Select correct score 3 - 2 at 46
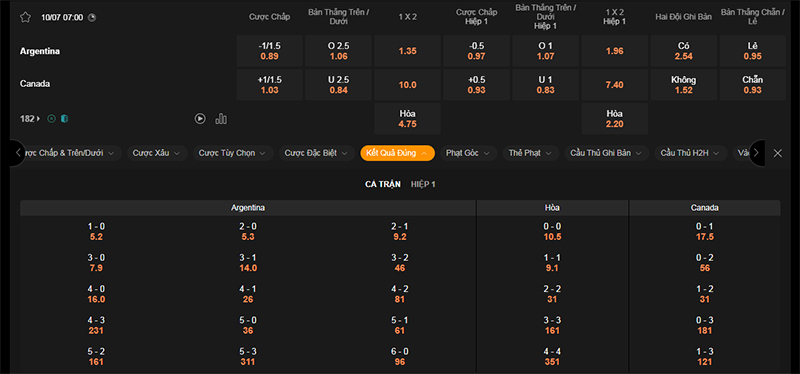The width and height of the screenshot is (800, 374). [399, 263]
